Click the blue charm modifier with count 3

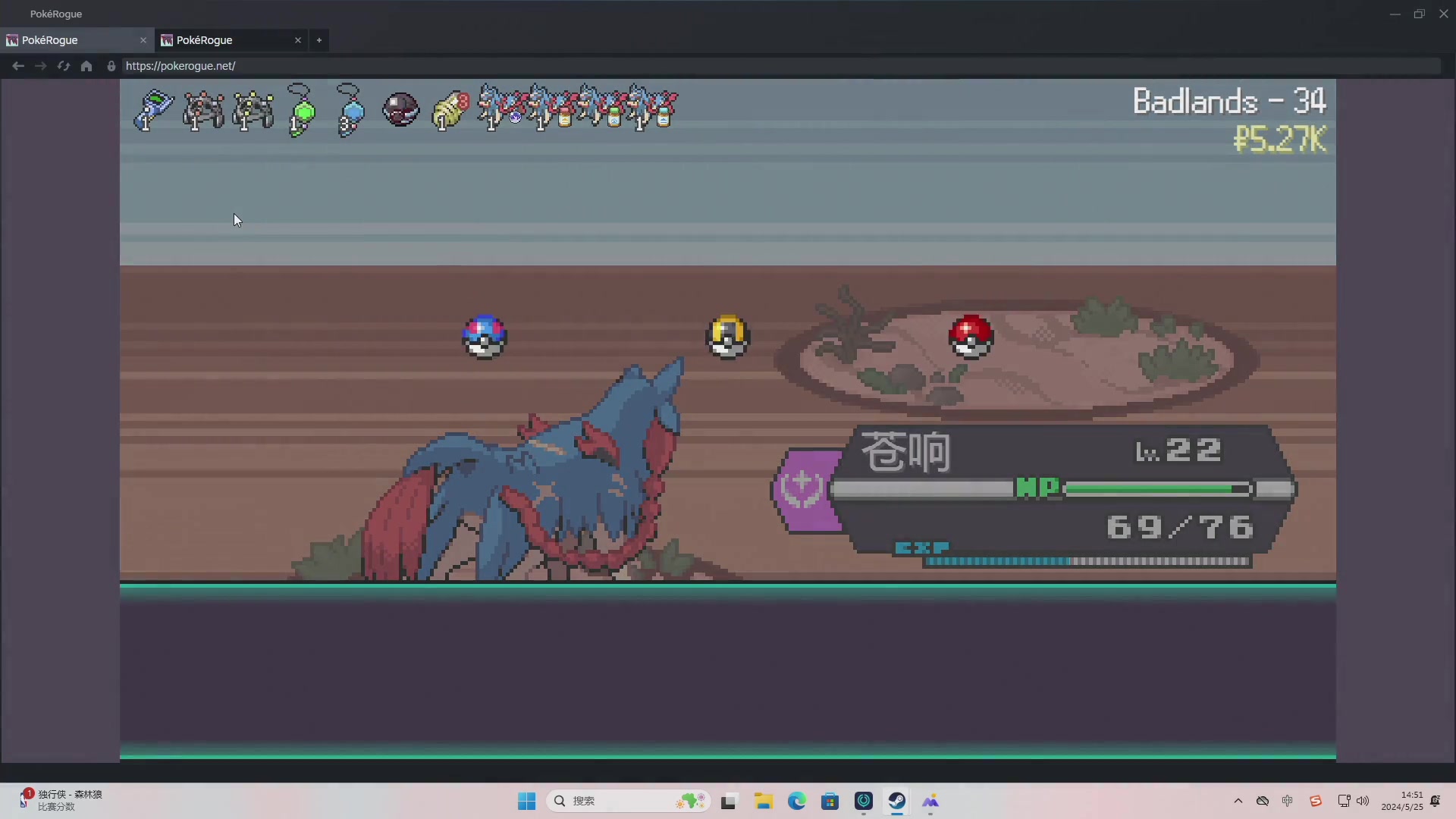[350, 111]
